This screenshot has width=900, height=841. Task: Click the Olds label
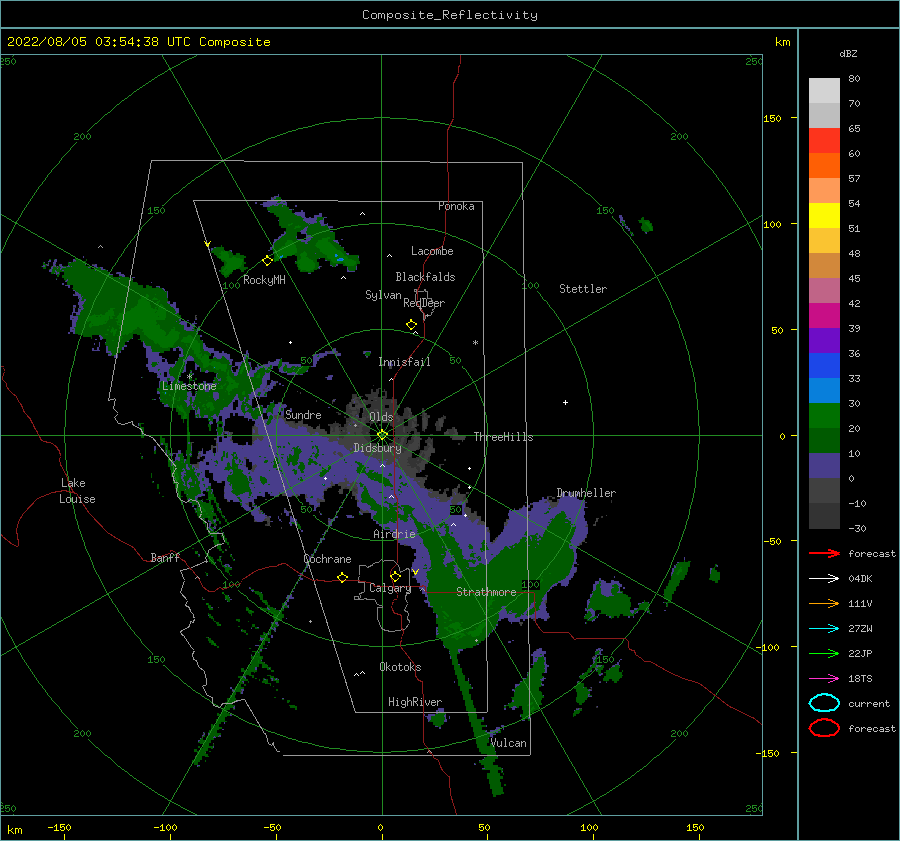click(381, 417)
